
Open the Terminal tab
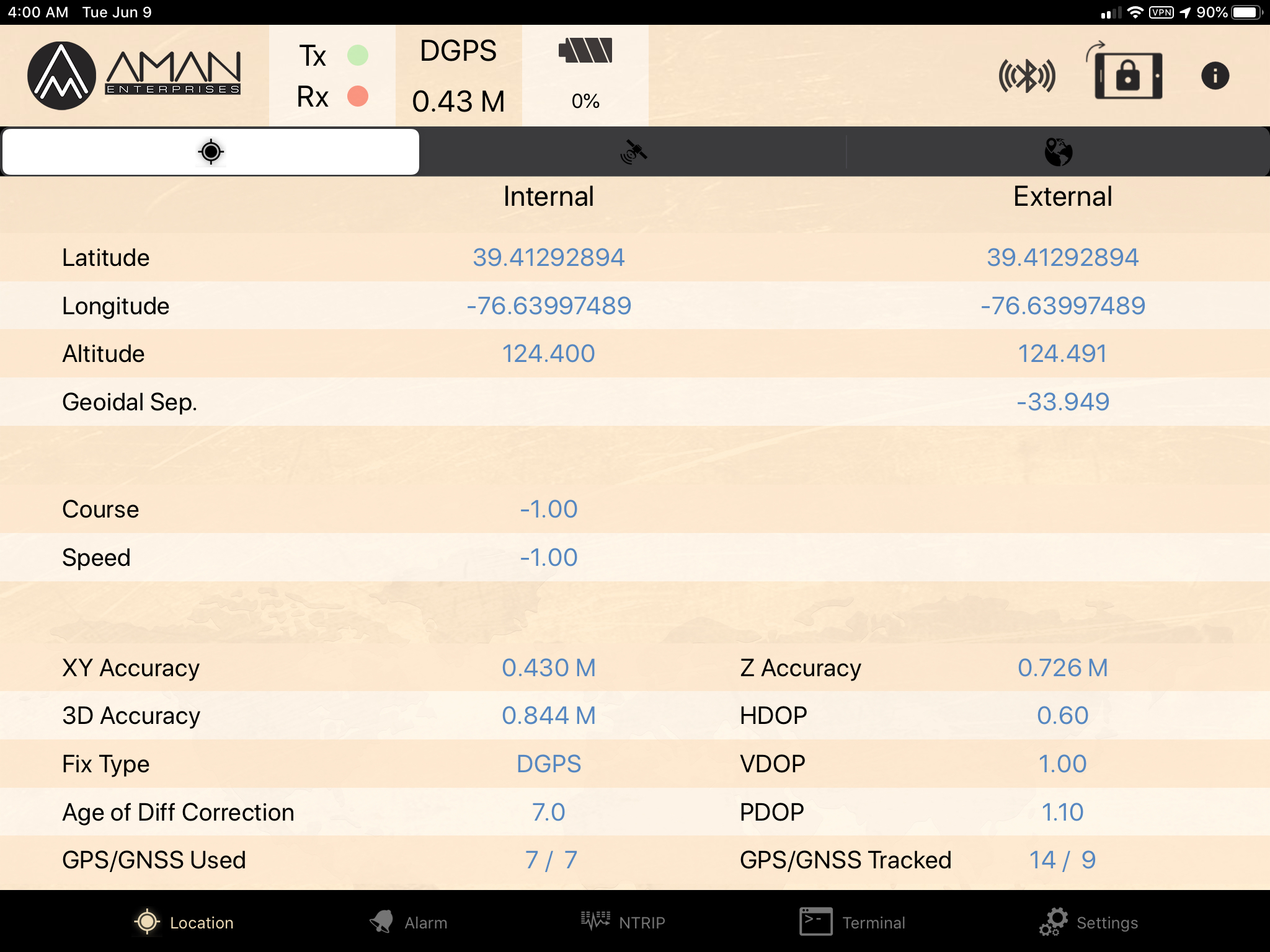(853, 922)
